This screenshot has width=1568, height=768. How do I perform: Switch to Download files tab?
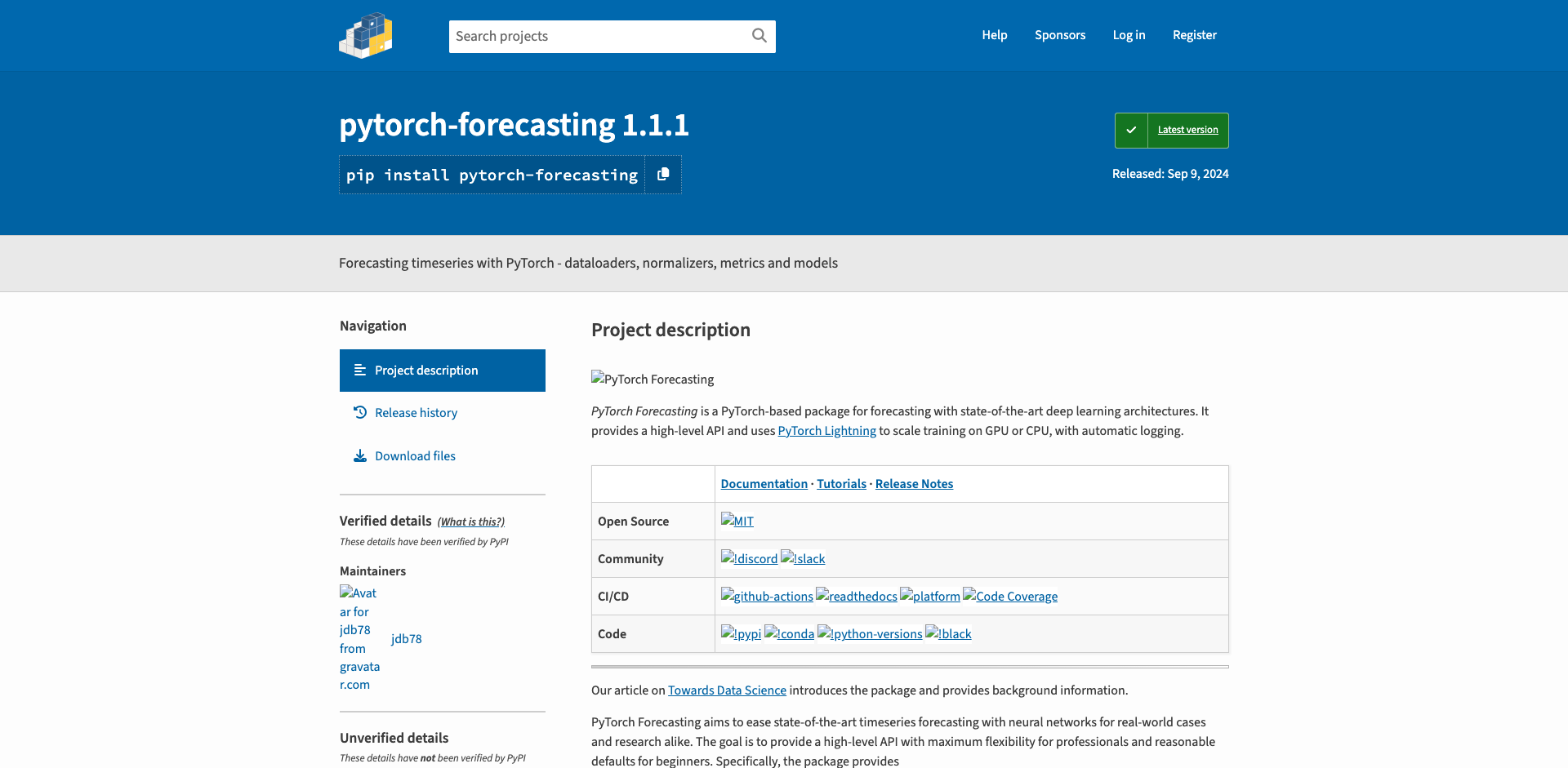click(443, 455)
